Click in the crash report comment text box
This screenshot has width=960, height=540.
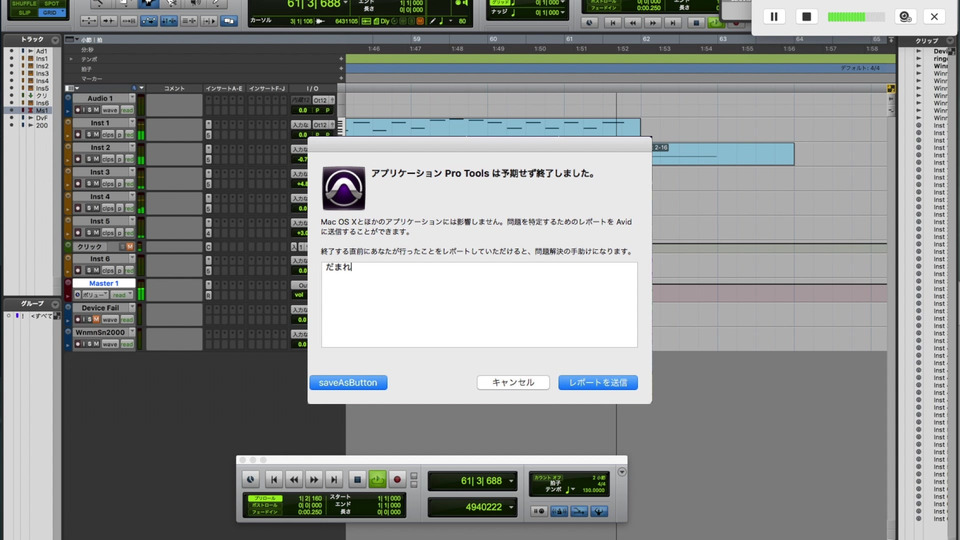[479, 304]
